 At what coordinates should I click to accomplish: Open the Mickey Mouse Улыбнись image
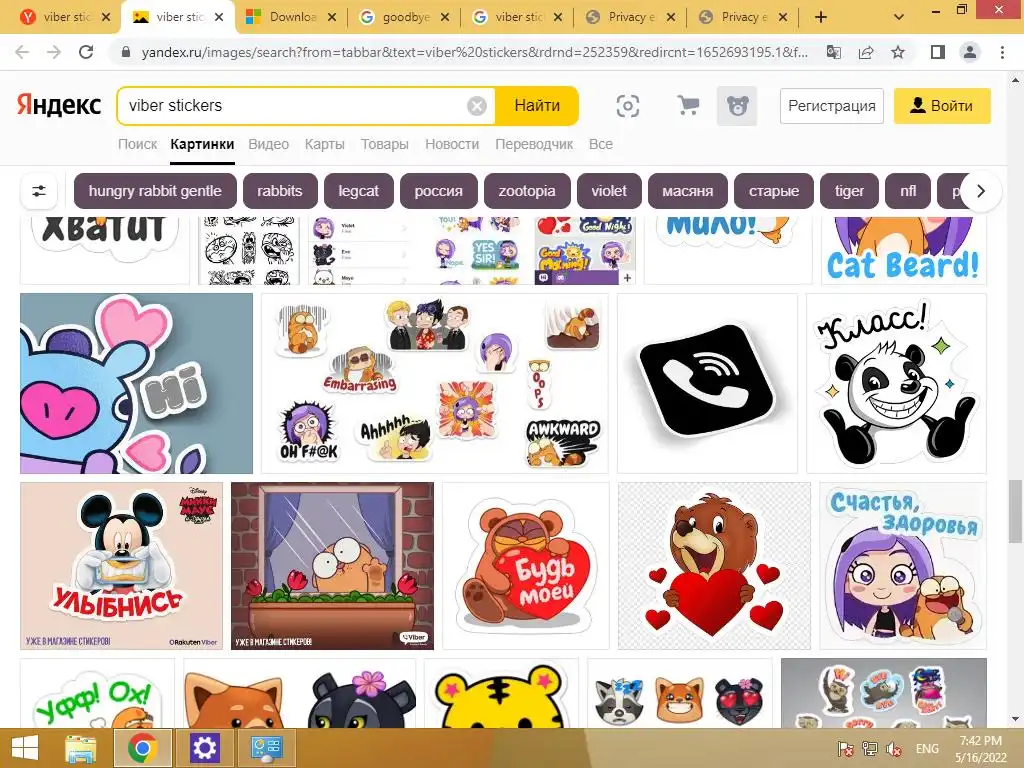coord(121,566)
